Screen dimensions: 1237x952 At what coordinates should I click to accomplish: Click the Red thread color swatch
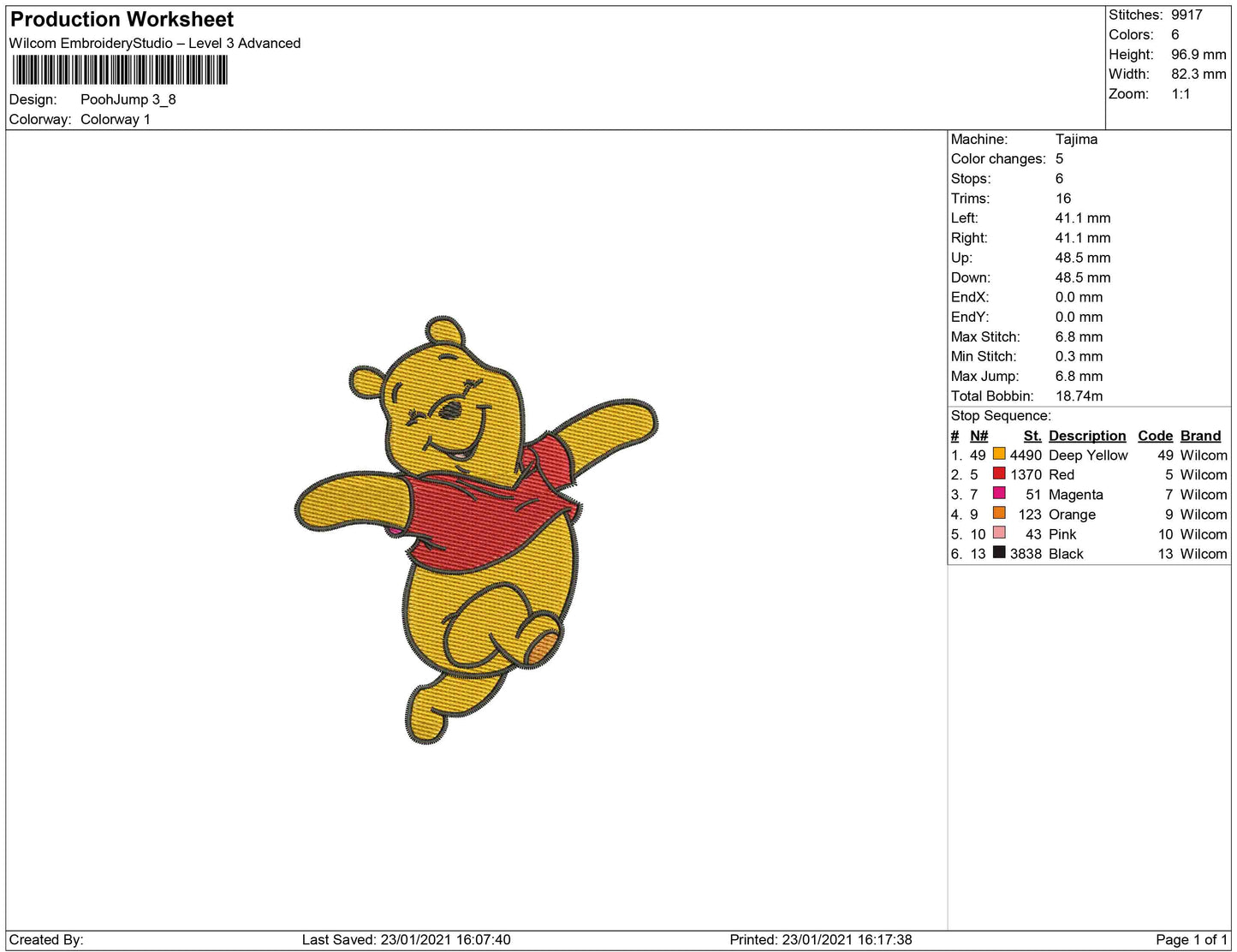(999, 473)
